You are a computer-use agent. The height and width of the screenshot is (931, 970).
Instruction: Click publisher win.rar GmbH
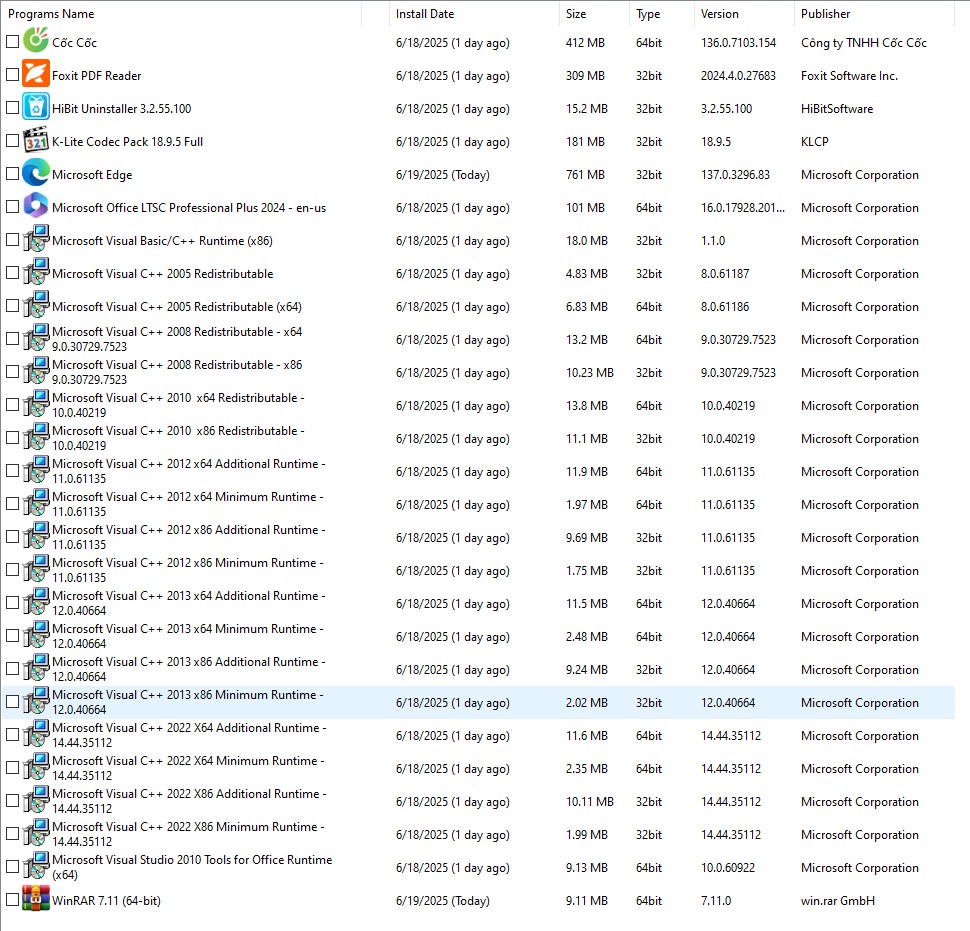click(x=838, y=901)
